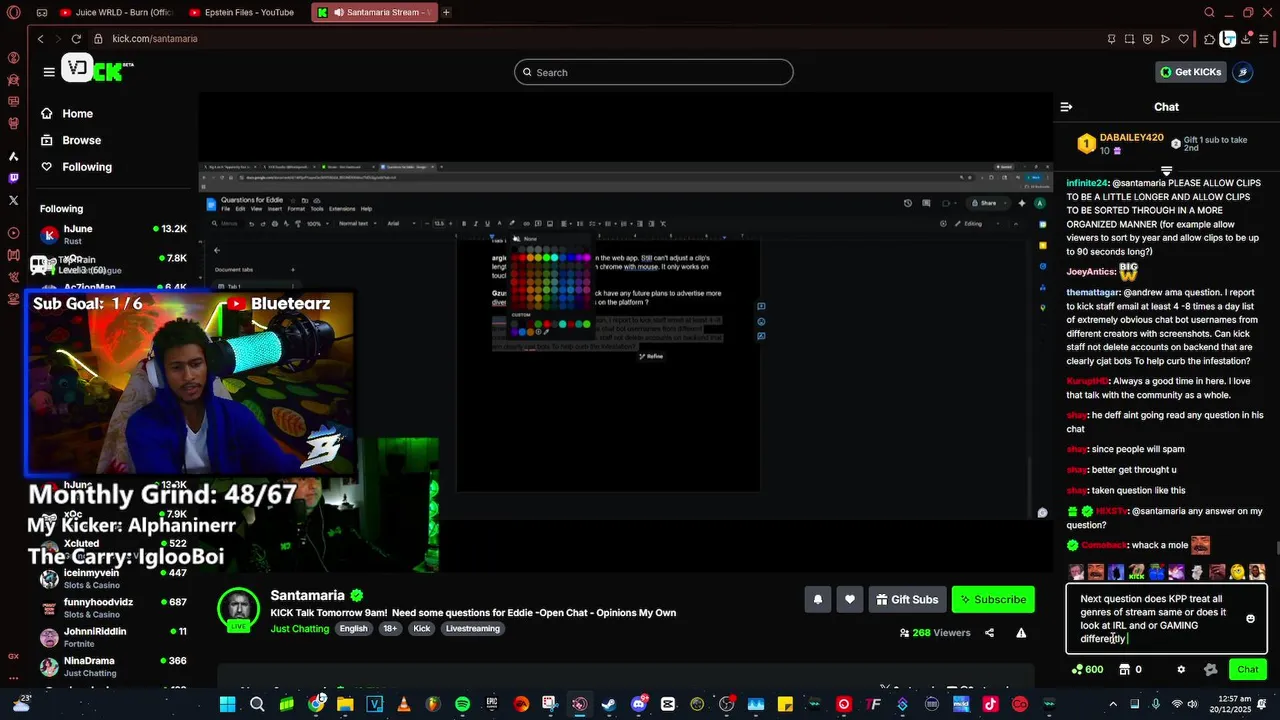
Task: Click Santamaria streamer avatar
Action: click(238, 609)
